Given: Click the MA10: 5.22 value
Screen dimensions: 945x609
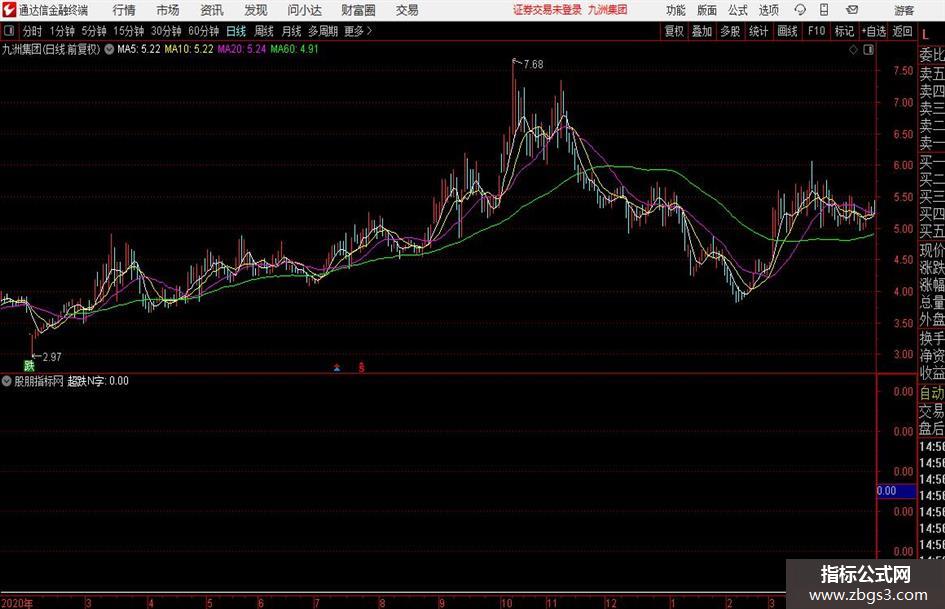Looking at the screenshot, I should (x=189, y=49).
